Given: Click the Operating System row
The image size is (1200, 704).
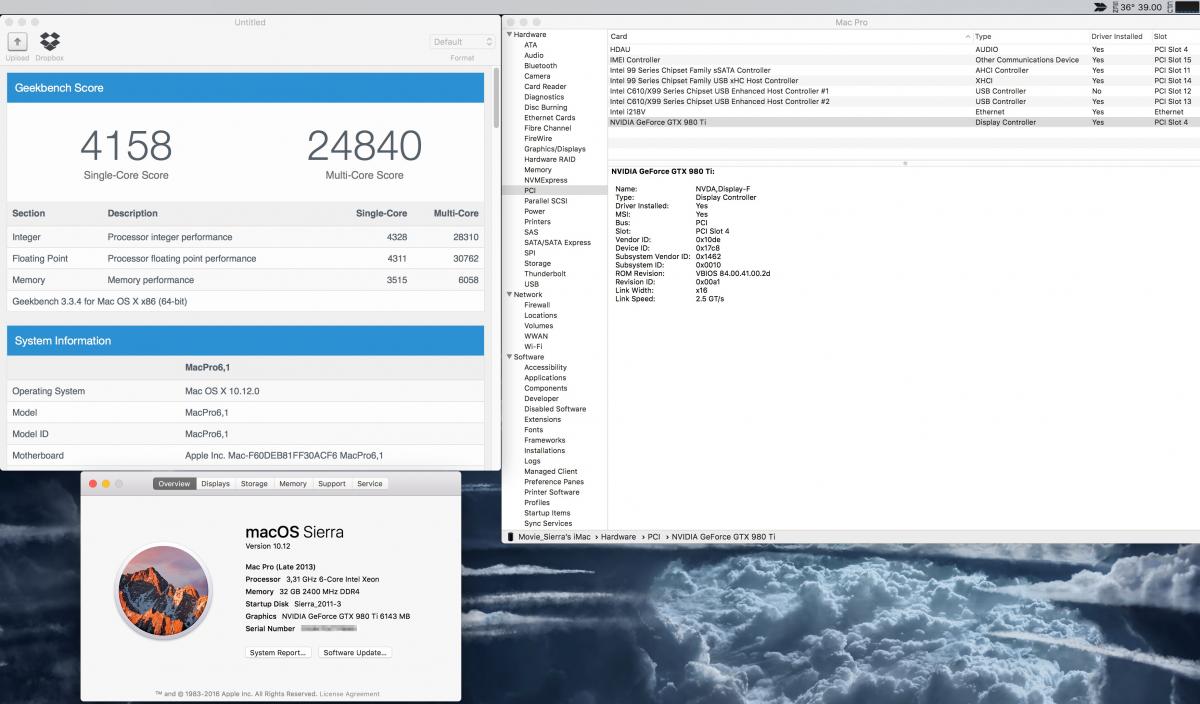Looking at the screenshot, I should pyautogui.click(x=246, y=391).
